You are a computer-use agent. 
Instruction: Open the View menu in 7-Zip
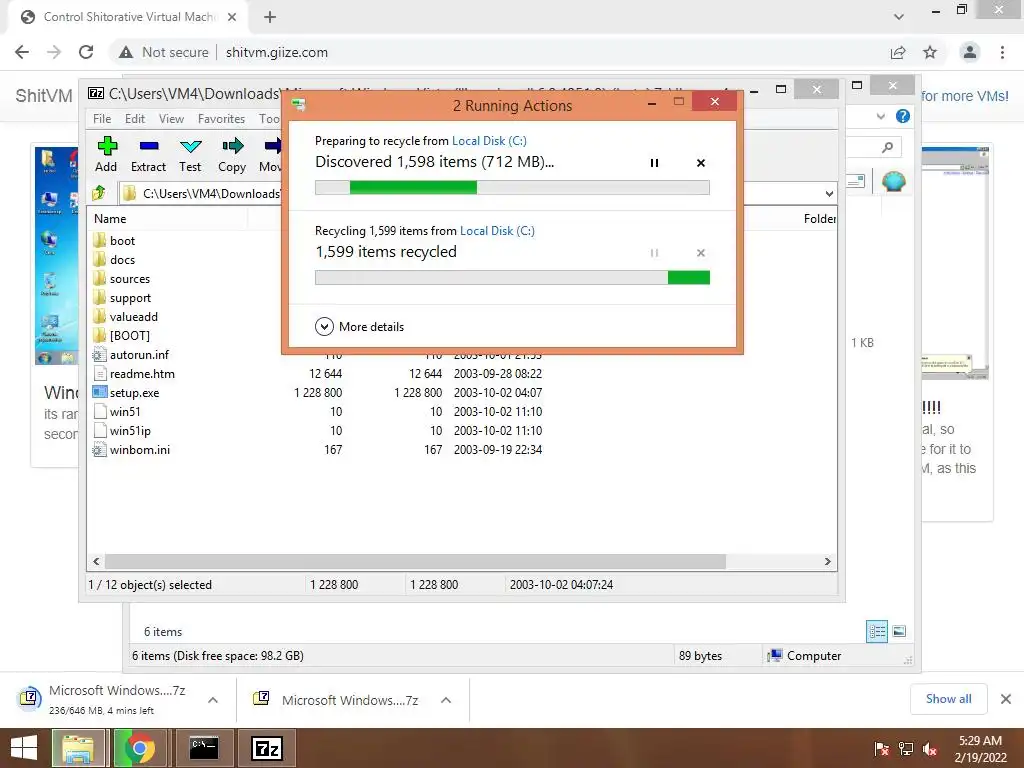[171, 119]
